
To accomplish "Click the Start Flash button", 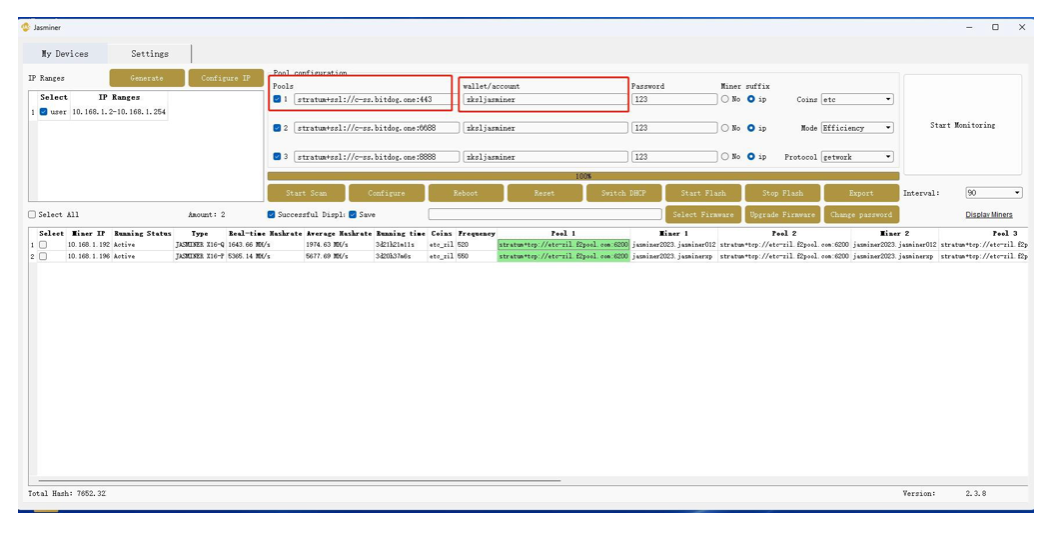I will (703, 193).
